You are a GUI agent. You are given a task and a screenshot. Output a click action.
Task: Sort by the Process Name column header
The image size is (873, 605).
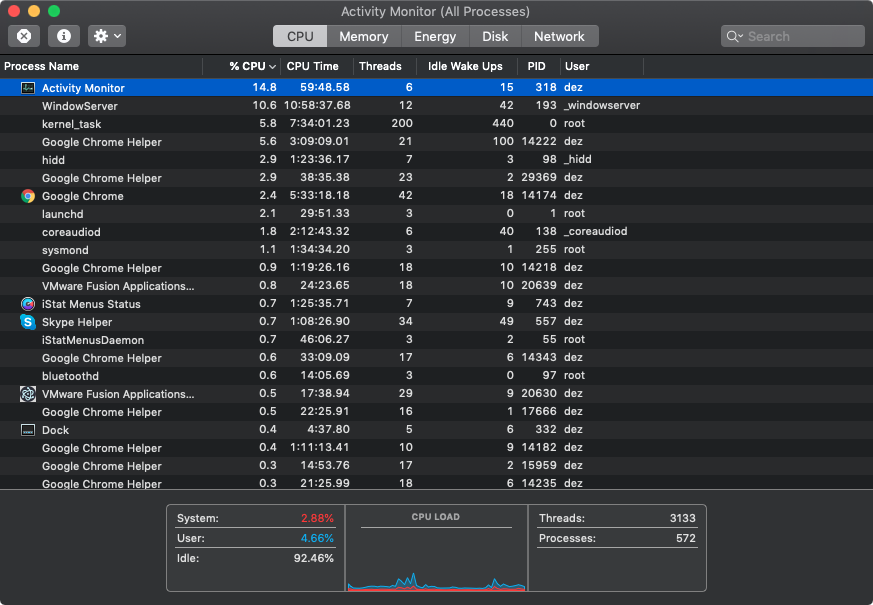click(x=101, y=66)
